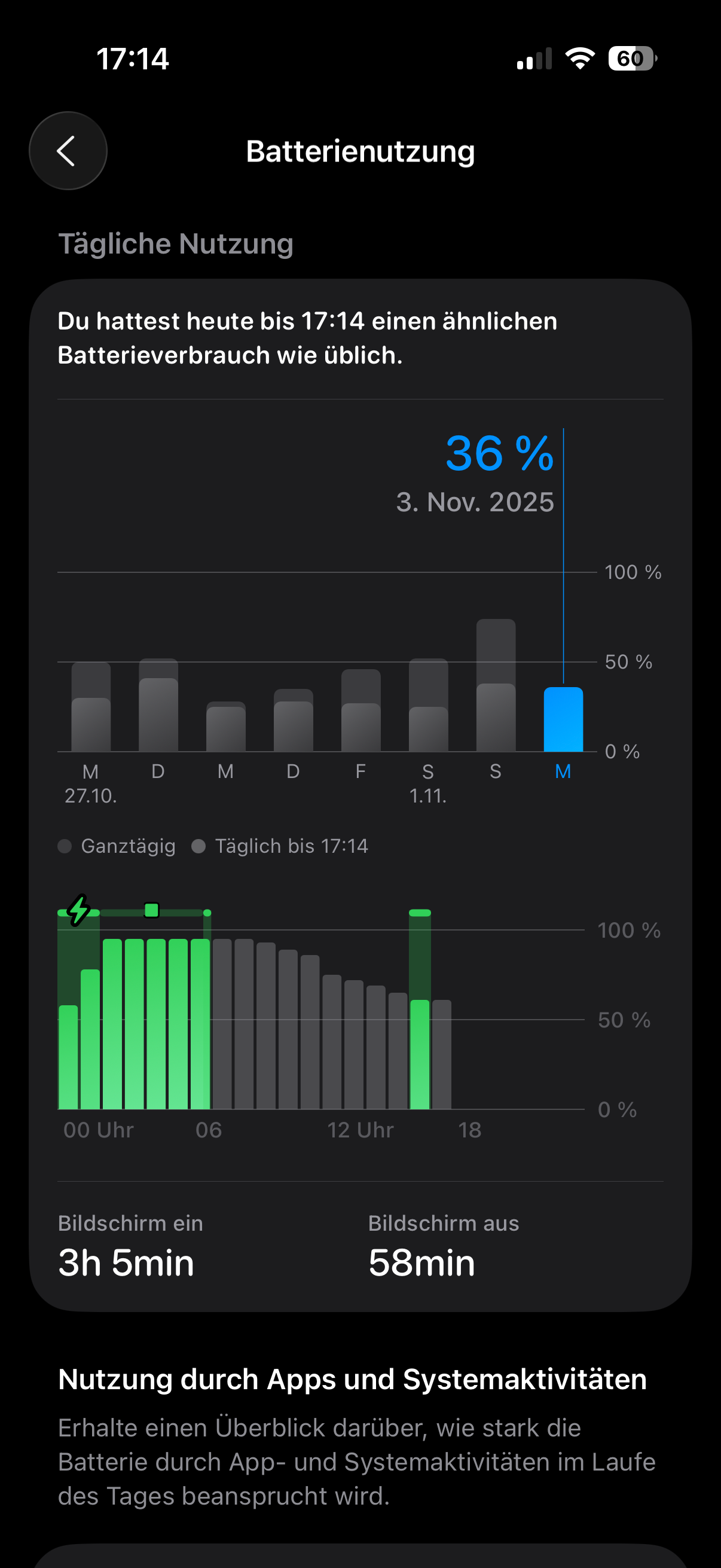Tap the battery level indicator showing 60
The image size is (721, 1568).
(631, 59)
